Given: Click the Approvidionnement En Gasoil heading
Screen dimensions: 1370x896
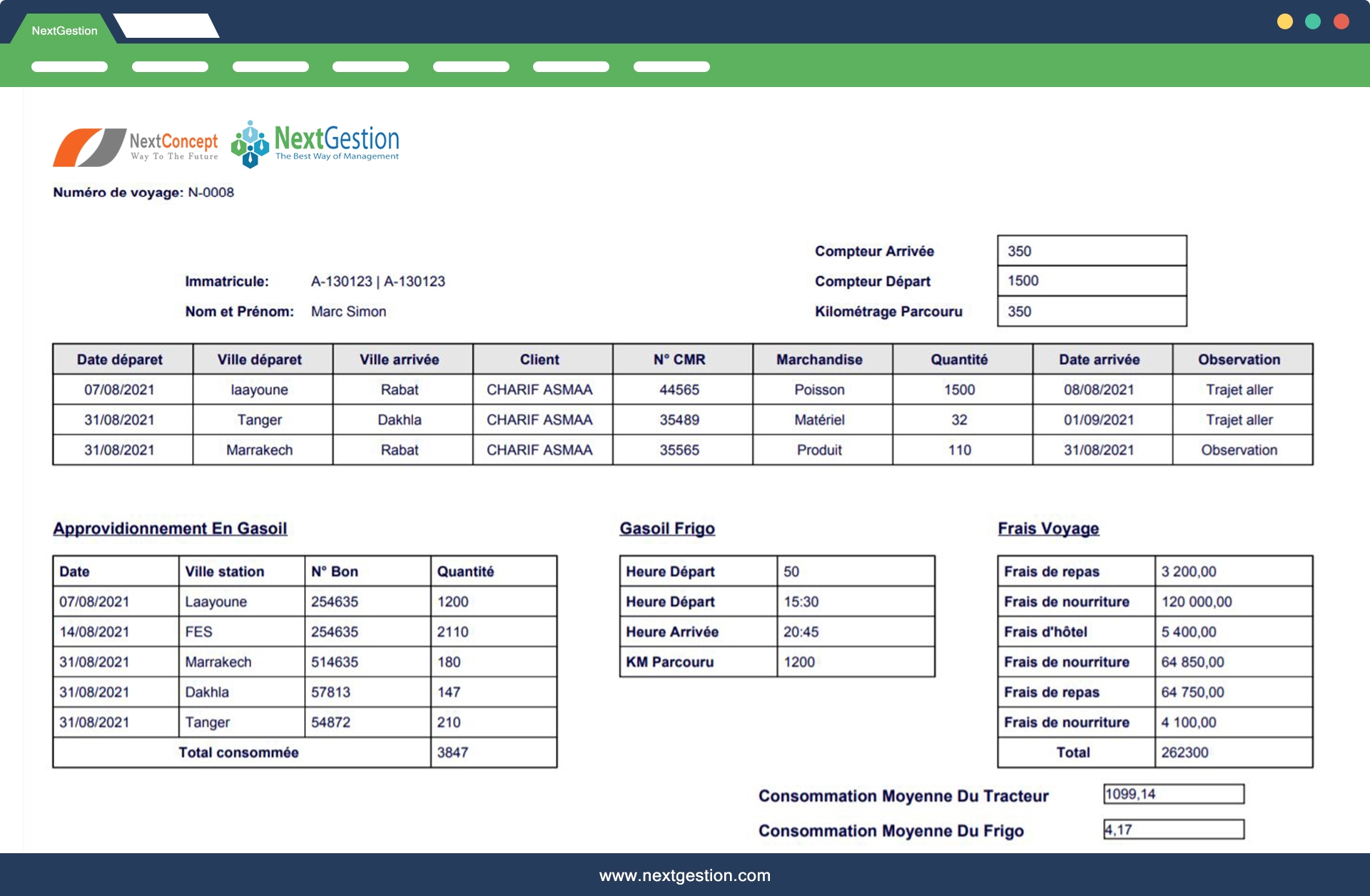Looking at the screenshot, I should click(x=170, y=528).
